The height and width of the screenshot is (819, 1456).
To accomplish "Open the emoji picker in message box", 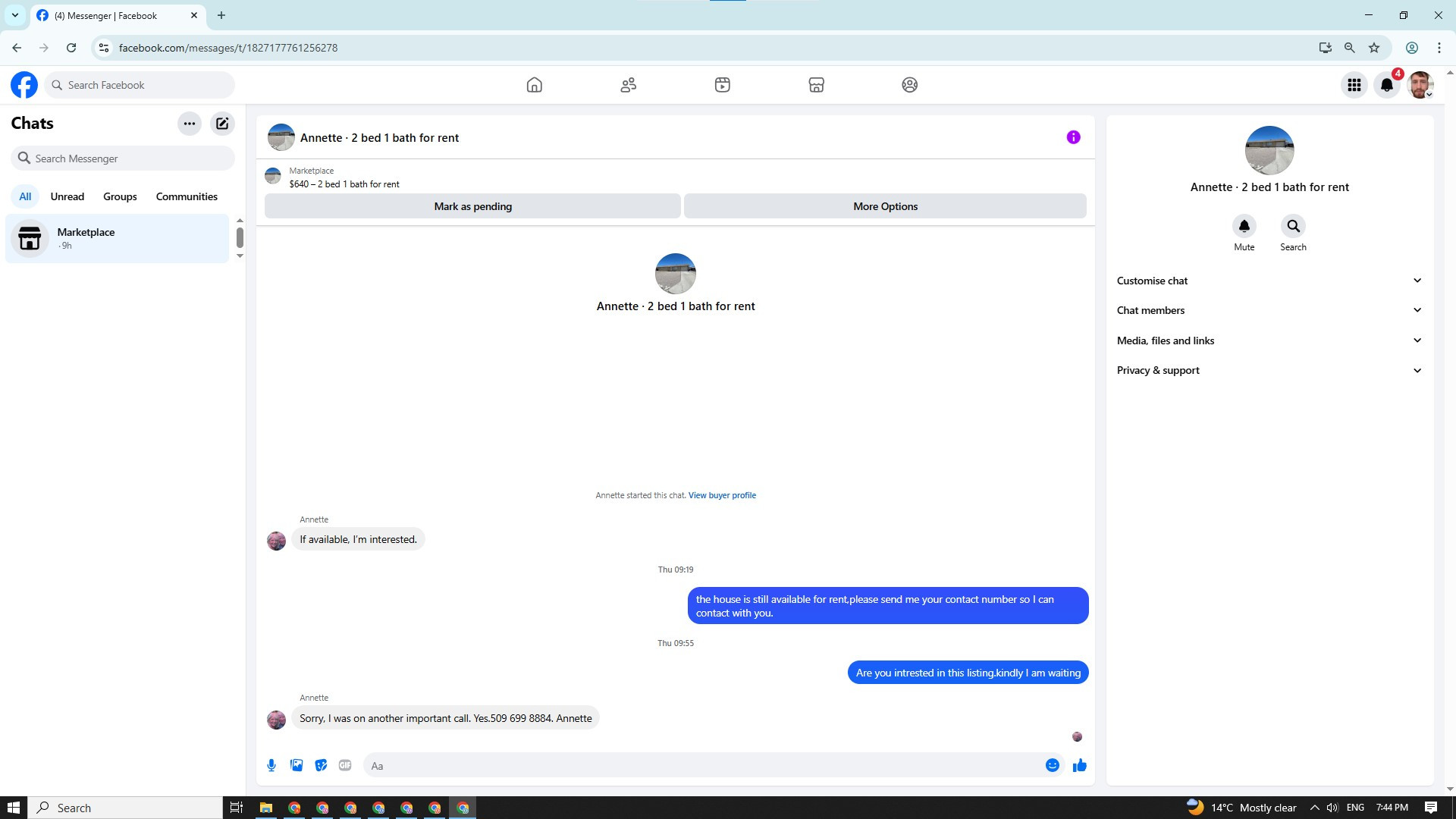I will [1052, 765].
